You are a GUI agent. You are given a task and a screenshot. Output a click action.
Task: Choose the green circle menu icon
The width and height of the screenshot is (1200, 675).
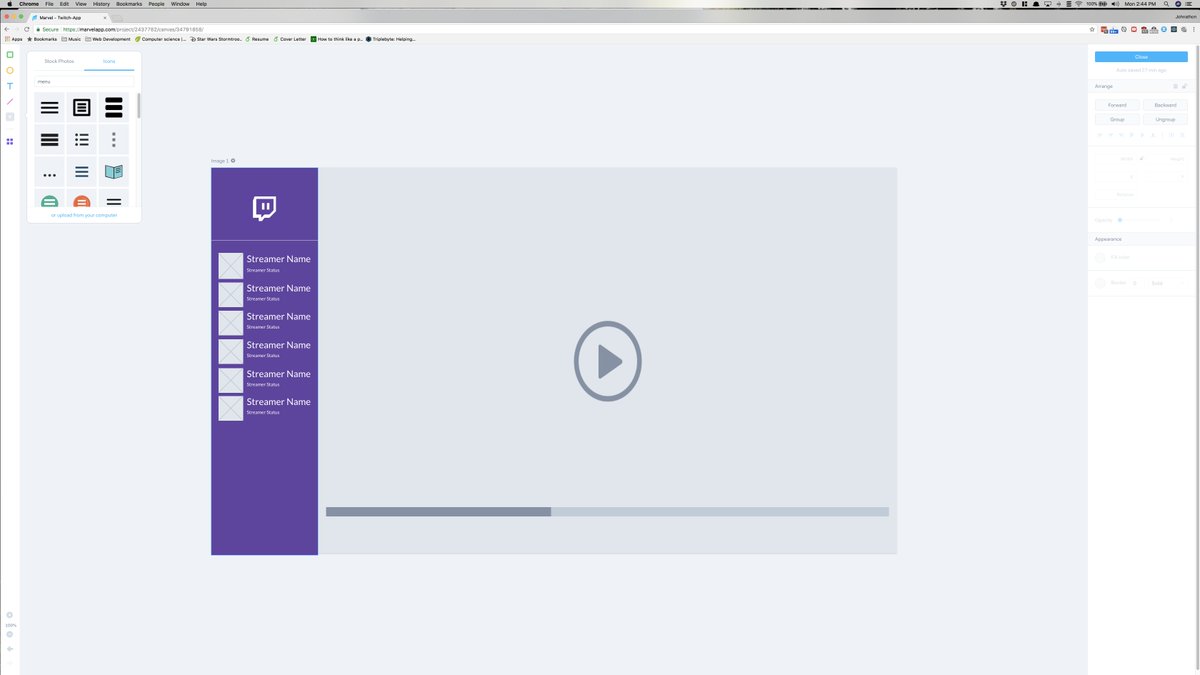[x=49, y=198]
